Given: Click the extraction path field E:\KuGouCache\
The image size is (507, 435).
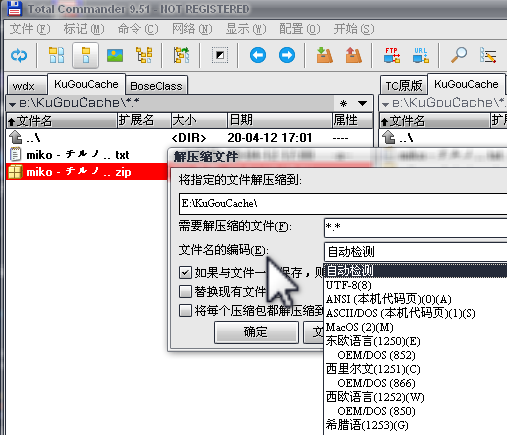Looking at the screenshot, I should [343, 204].
